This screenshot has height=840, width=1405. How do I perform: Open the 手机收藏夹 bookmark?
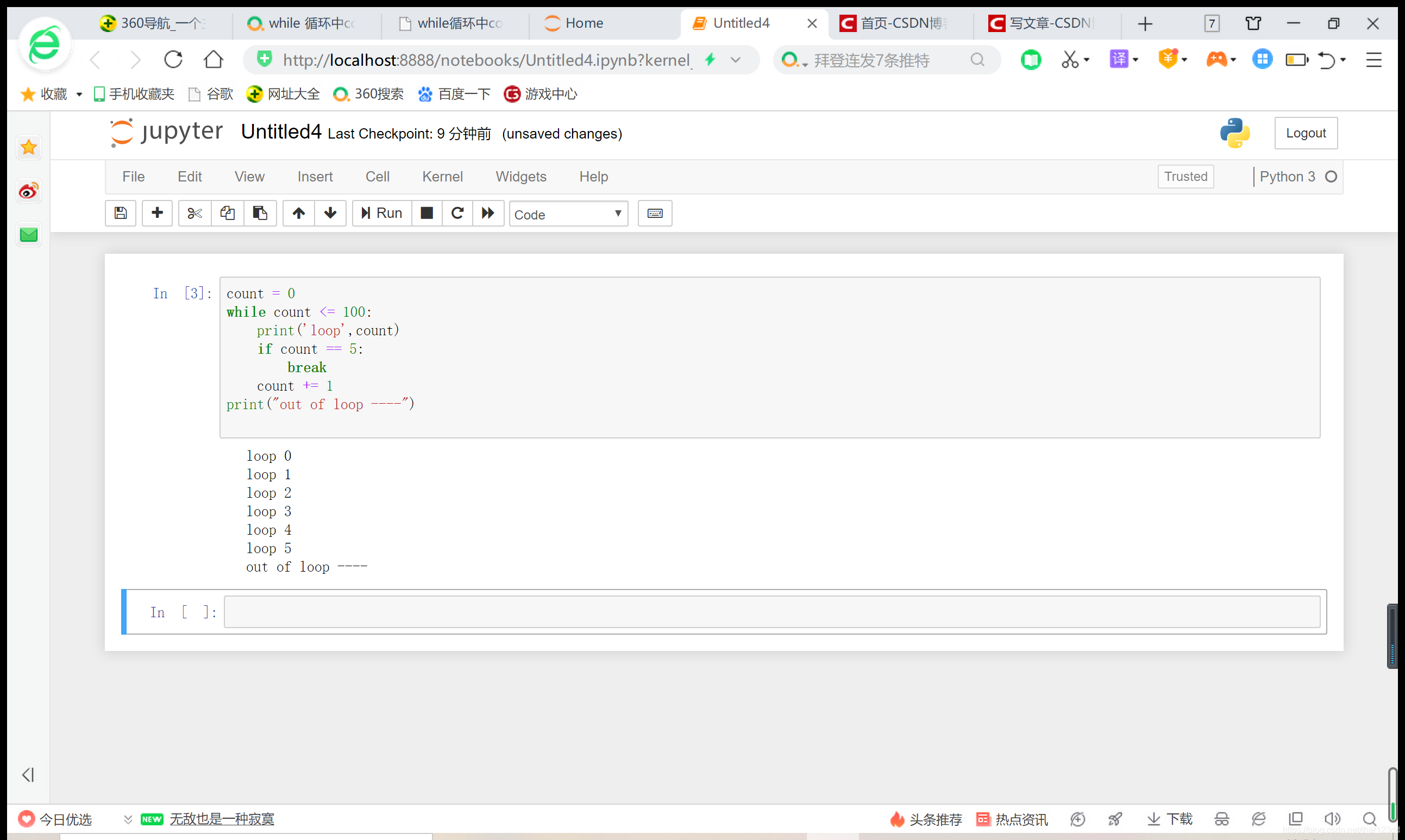134,94
